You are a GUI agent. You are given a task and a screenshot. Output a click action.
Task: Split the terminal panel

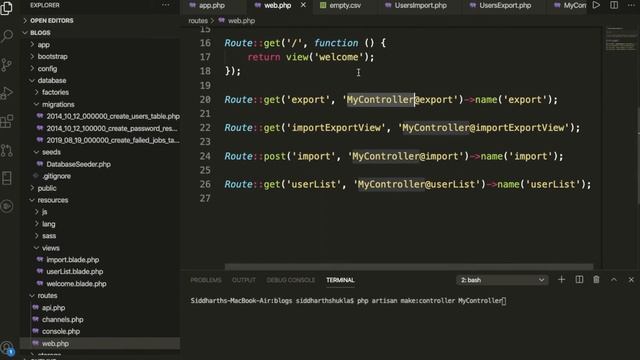tap(579, 280)
